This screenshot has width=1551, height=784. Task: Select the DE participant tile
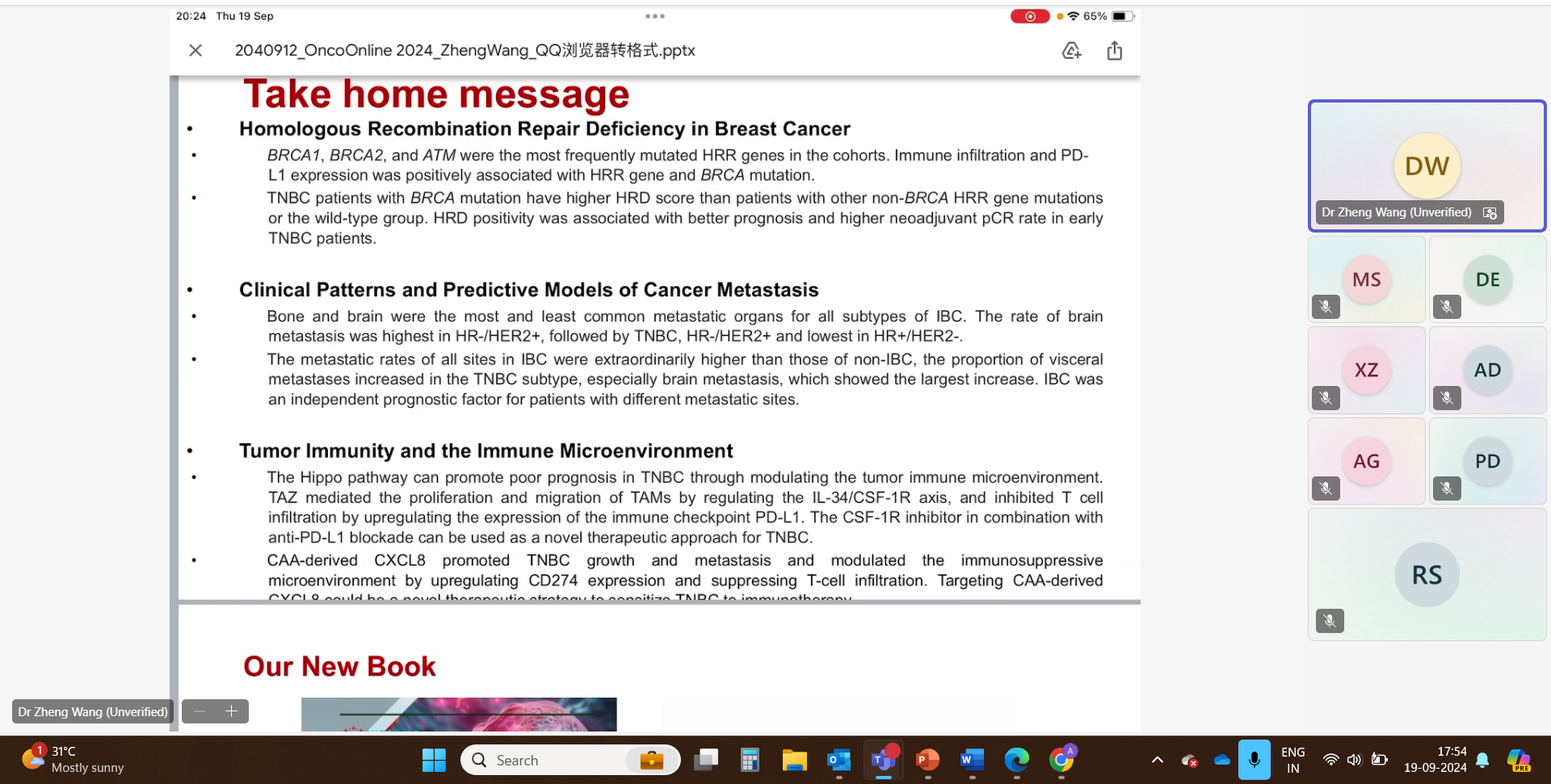pyautogui.click(x=1487, y=279)
